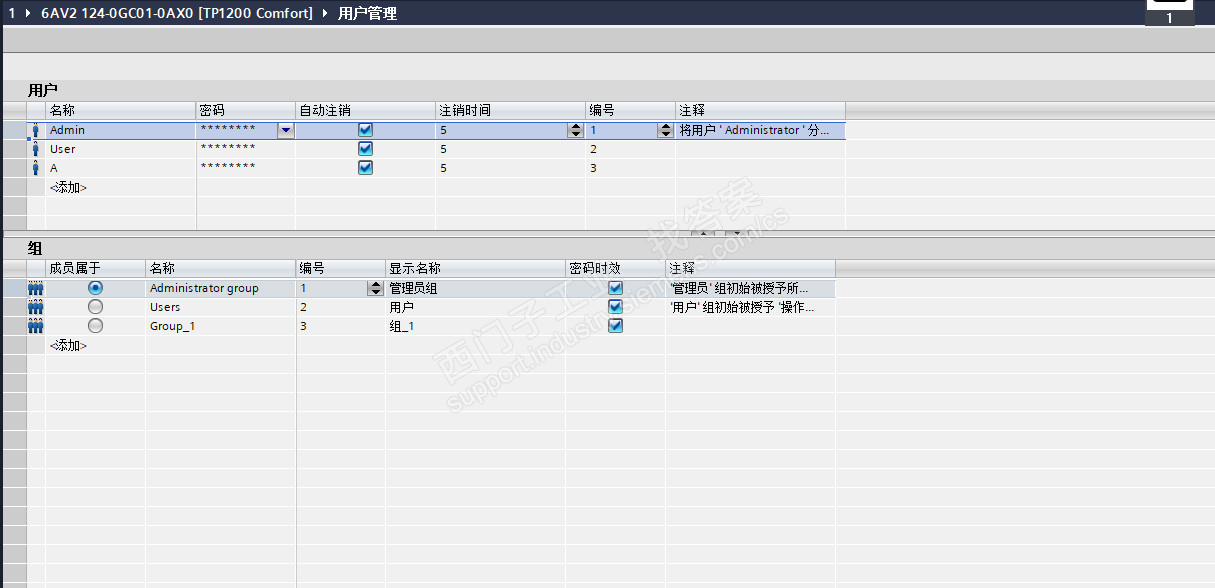Click breadcrumb 6AV2 124-0GC01-0AX0 [TP1200 Comfort]
Viewport: 1215px width, 588px height.
pos(176,13)
